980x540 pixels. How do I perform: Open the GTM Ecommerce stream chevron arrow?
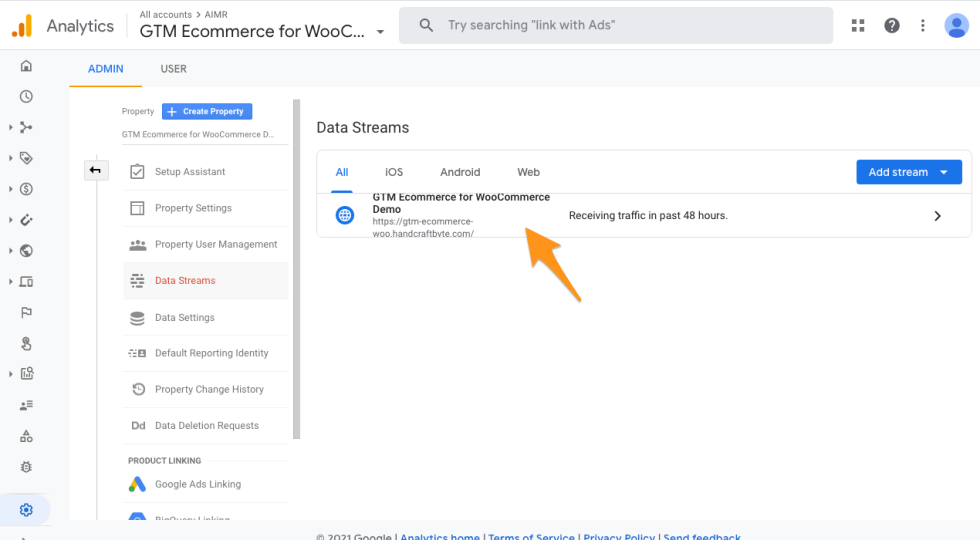(x=937, y=215)
